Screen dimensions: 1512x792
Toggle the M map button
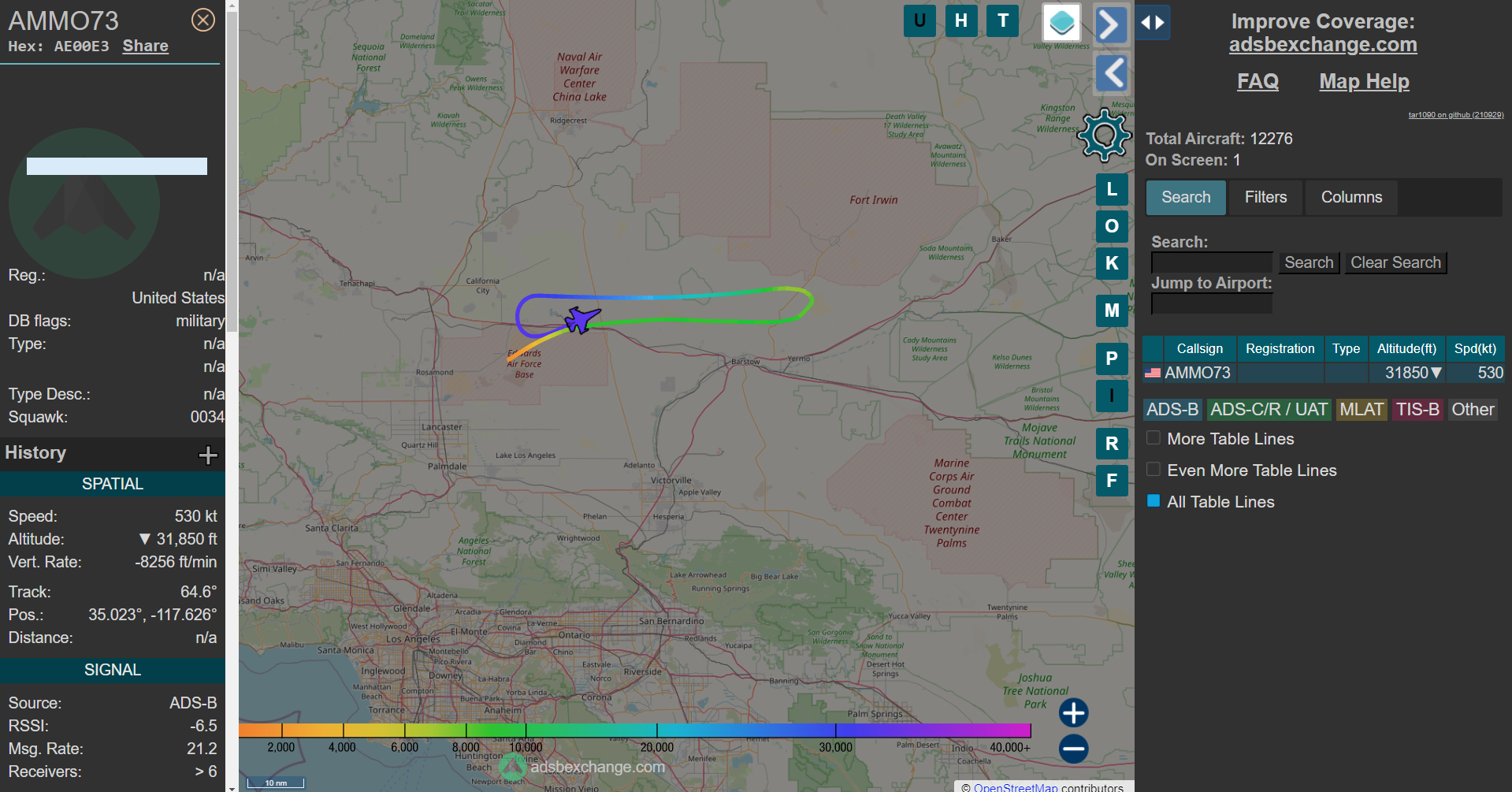(1112, 310)
